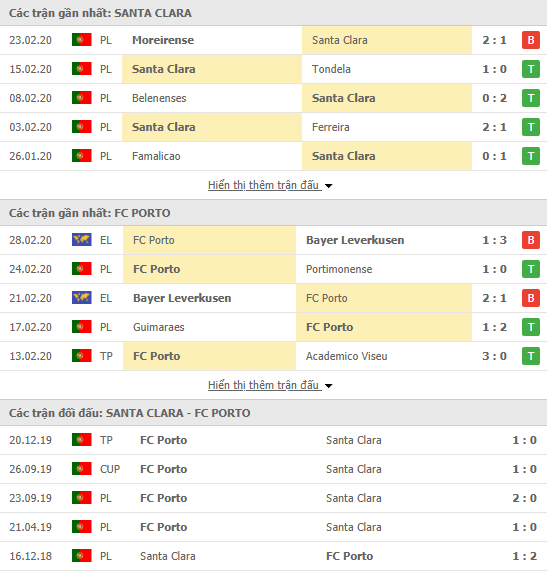Click red B badge for 21.02.20 Leverkusen match
547x573 pixels.
click(x=531, y=298)
